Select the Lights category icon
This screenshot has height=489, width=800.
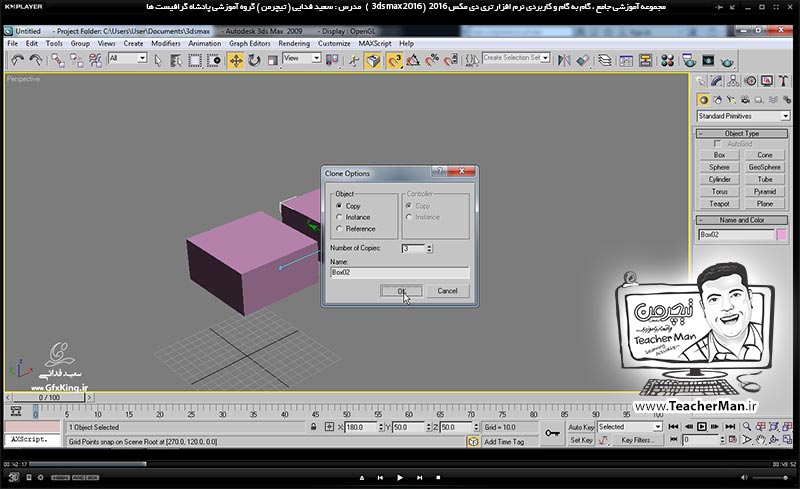click(731, 100)
